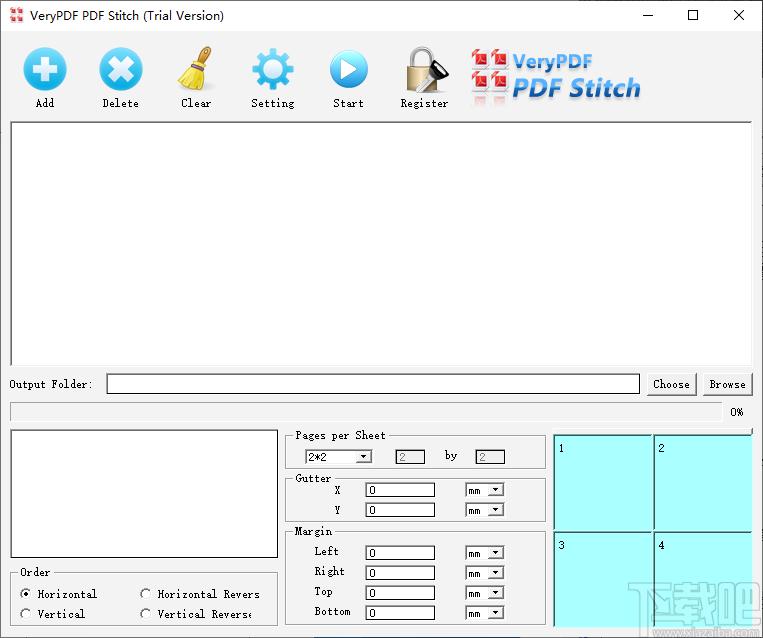Click the Add files plus icon

pyautogui.click(x=45, y=69)
